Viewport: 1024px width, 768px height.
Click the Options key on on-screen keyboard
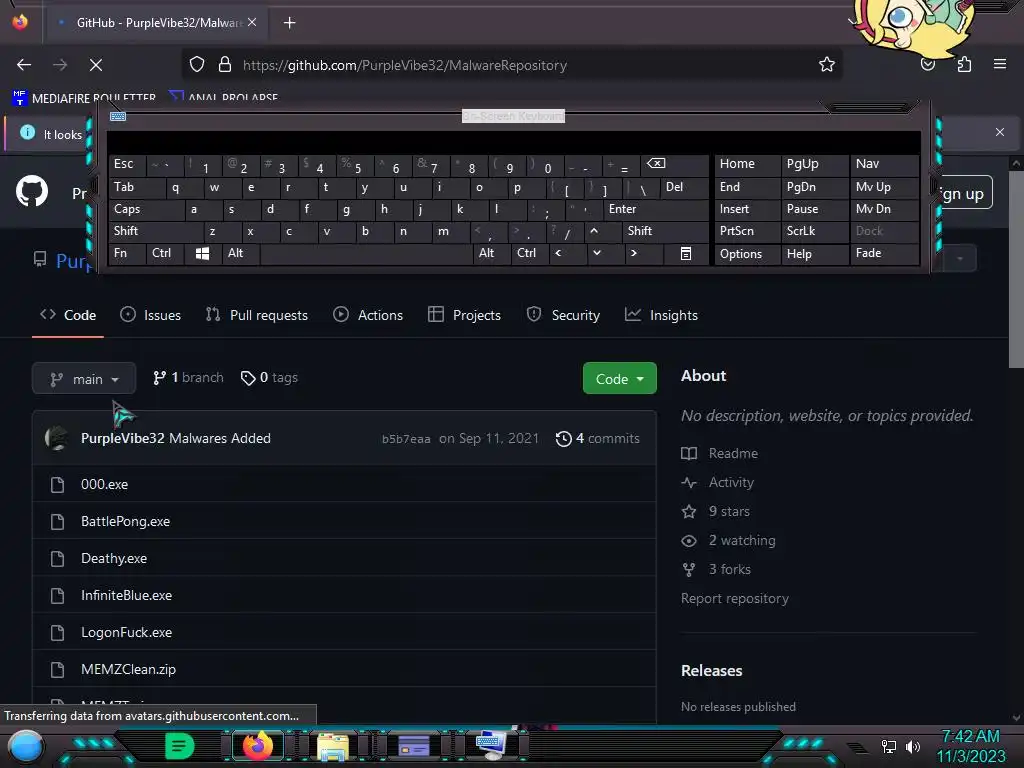point(747,253)
